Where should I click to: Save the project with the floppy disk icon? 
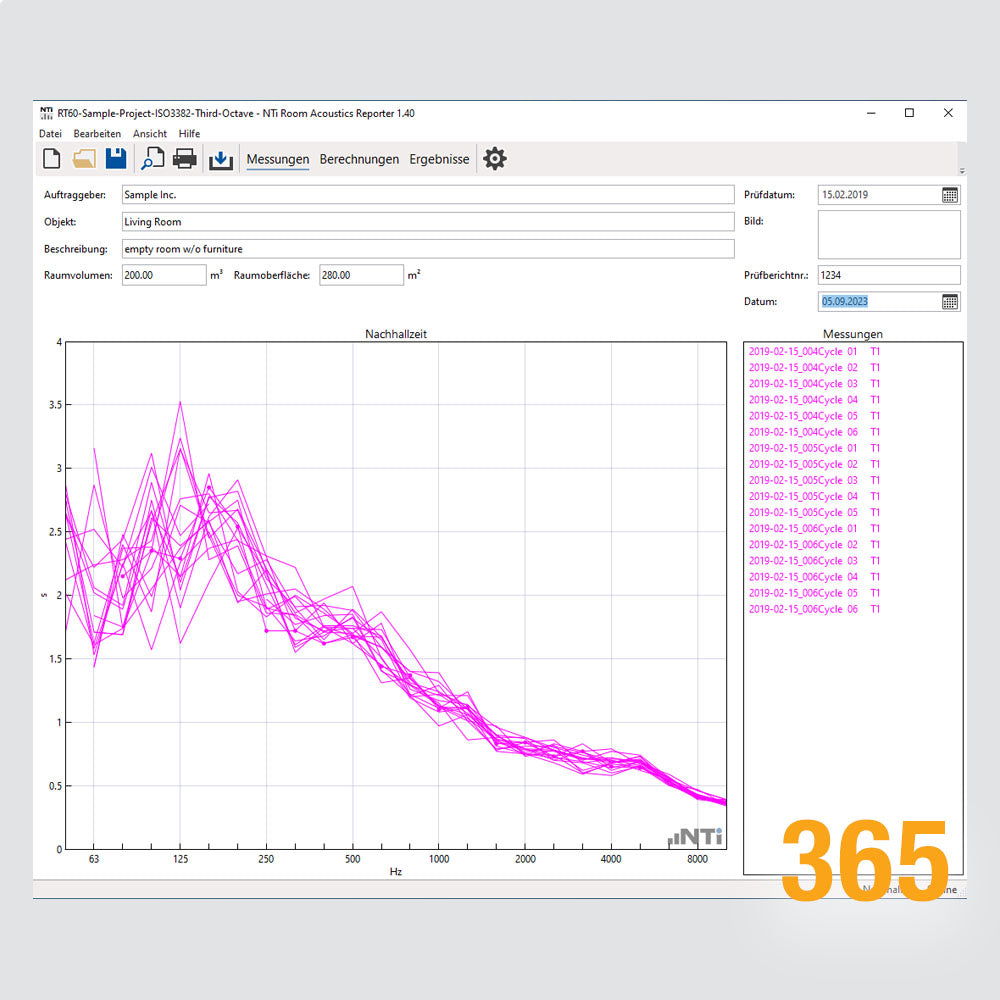pyautogui.click(x=116, y=158)
